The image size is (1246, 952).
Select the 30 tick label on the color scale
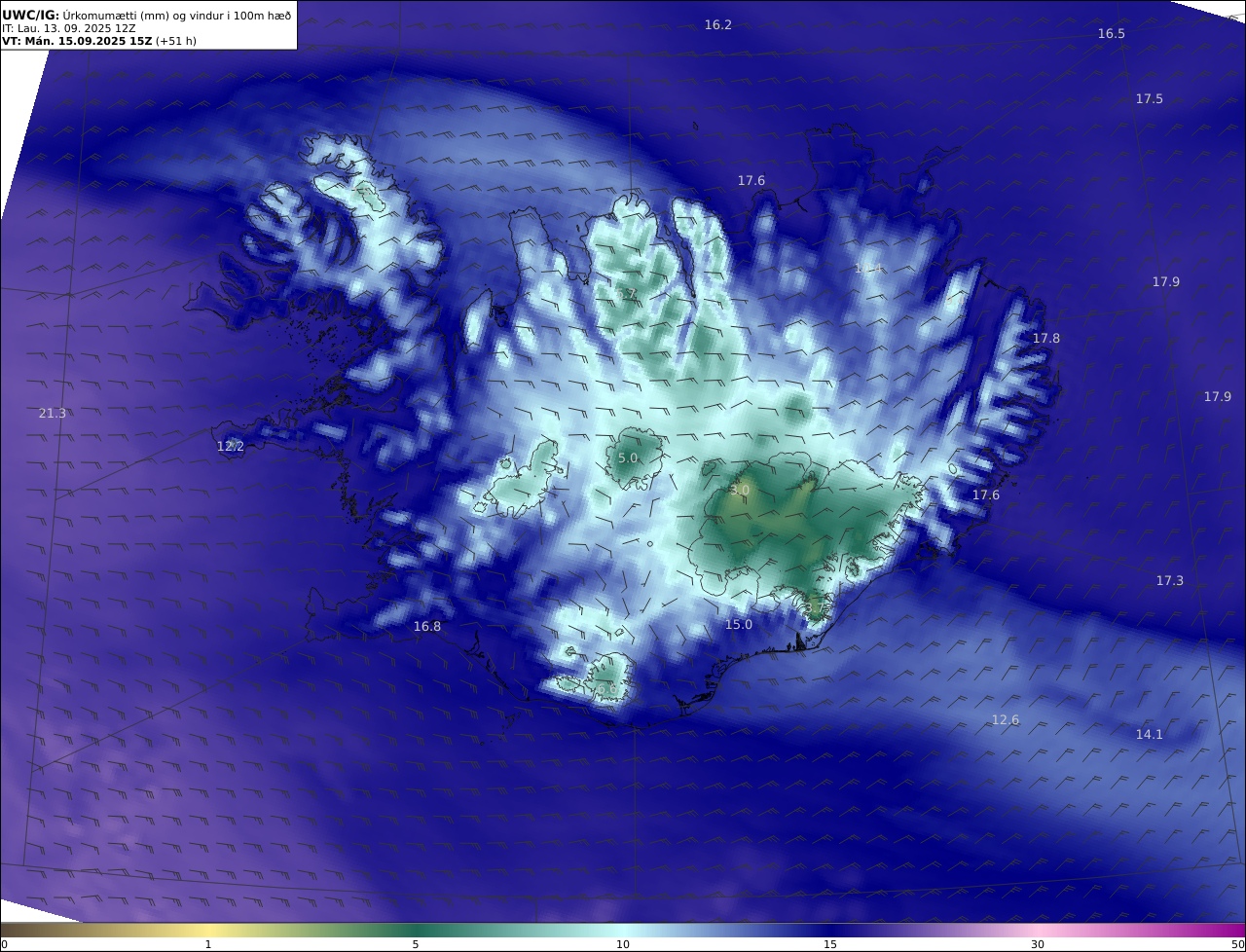(1038, 944)
